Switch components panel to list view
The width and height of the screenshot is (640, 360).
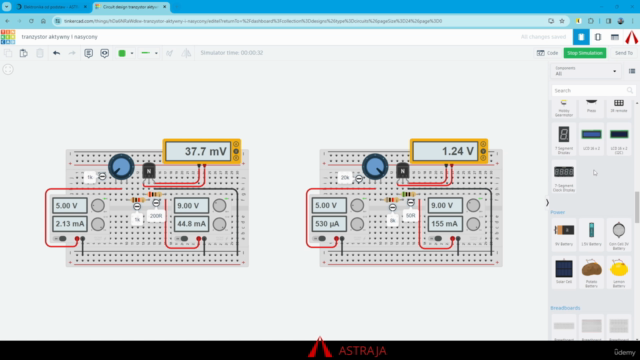click(632, 71)
